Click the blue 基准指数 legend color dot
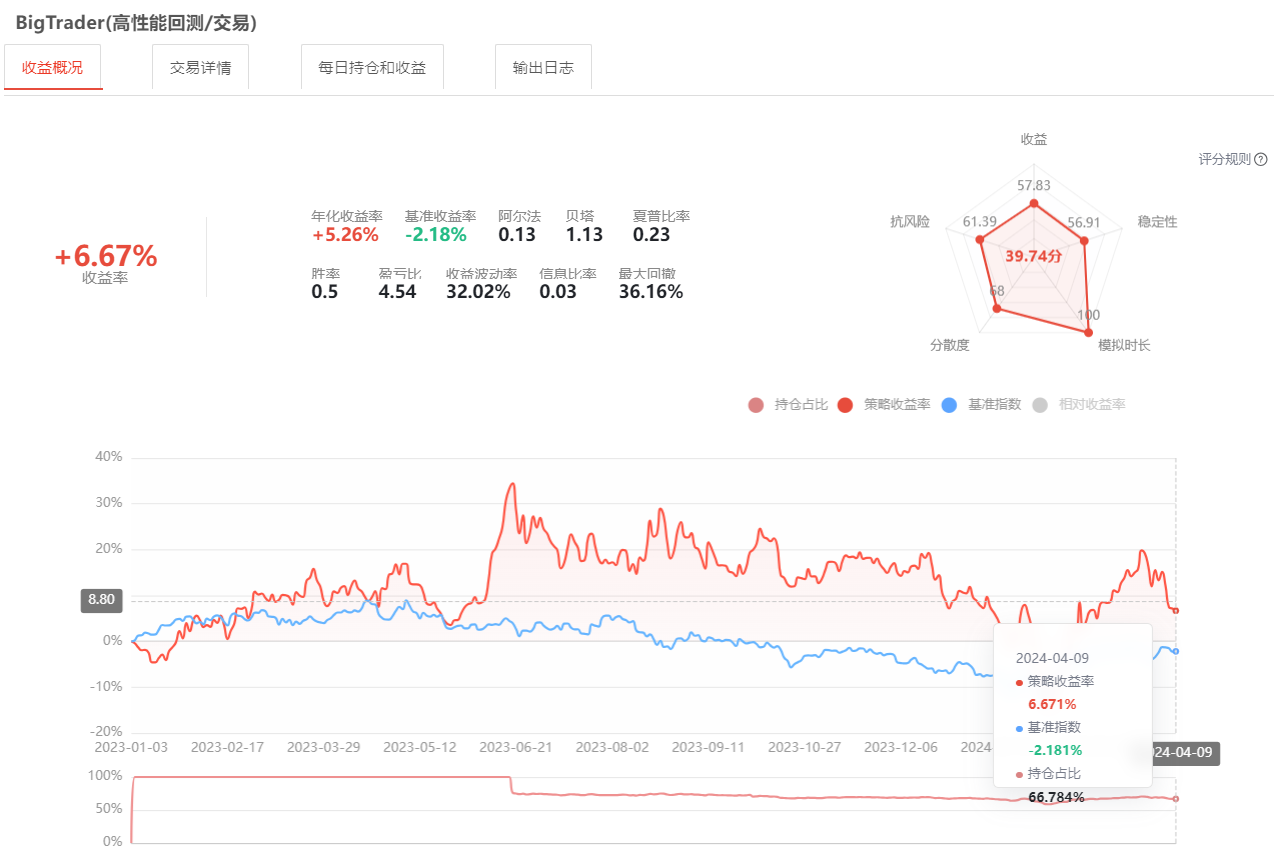The height and width of the screenshot is (849, 1274). coord(950,405)
